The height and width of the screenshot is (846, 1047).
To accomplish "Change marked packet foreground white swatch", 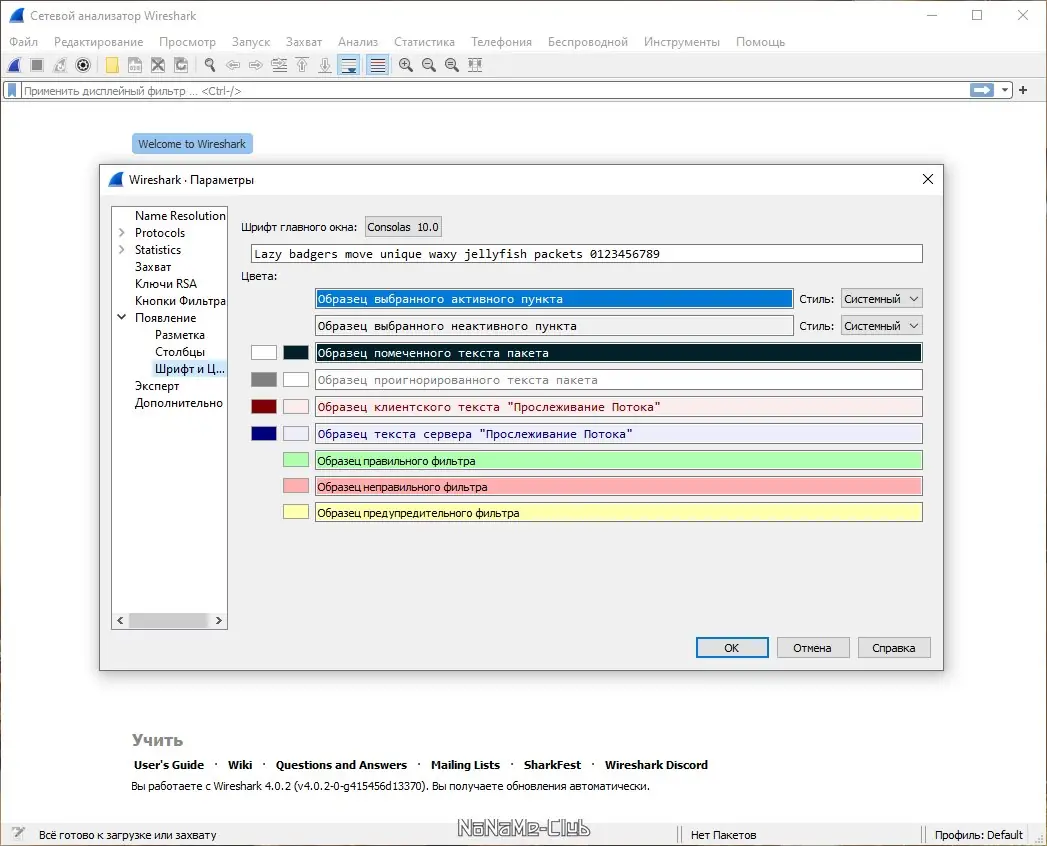I will pos(264,353).
